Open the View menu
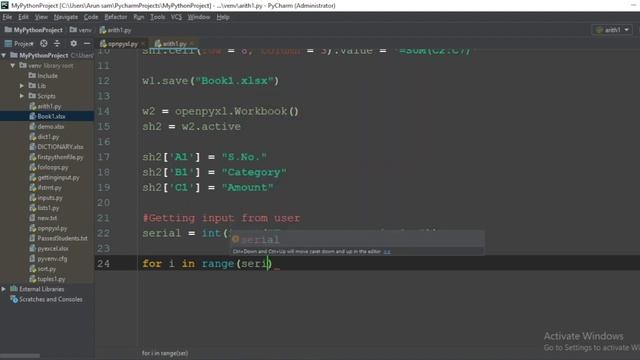This screenshot has height=360, width=640. 41,17
